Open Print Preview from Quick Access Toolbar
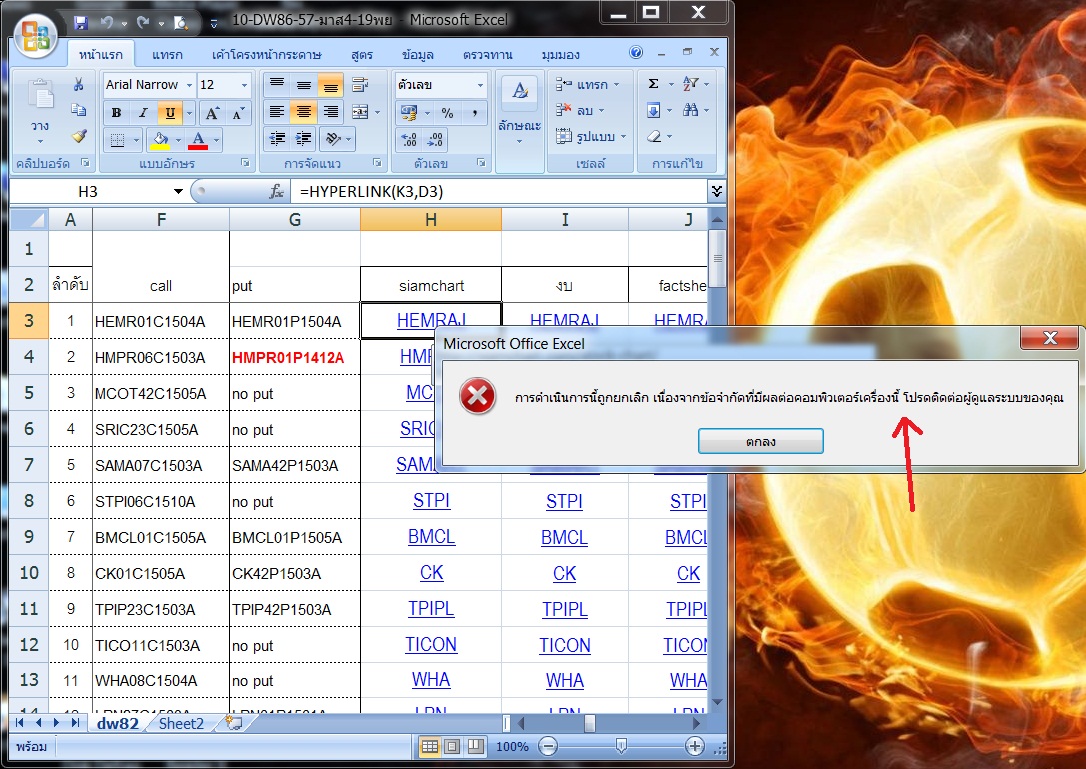 pos(181,23)
